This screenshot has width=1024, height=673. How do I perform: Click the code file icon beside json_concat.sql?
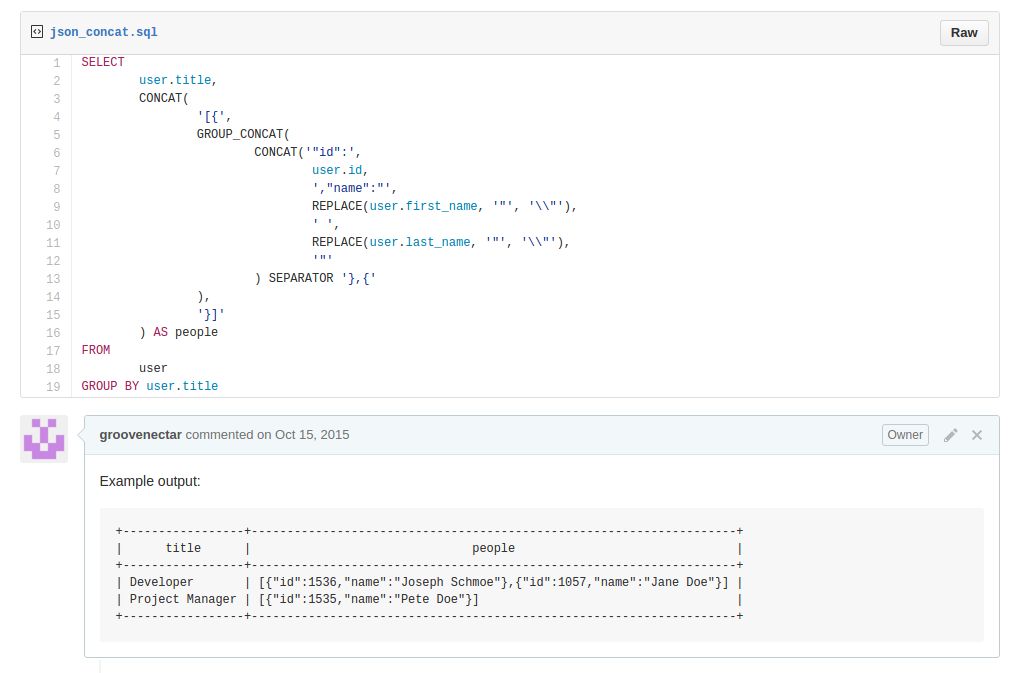tap(37, 32)
